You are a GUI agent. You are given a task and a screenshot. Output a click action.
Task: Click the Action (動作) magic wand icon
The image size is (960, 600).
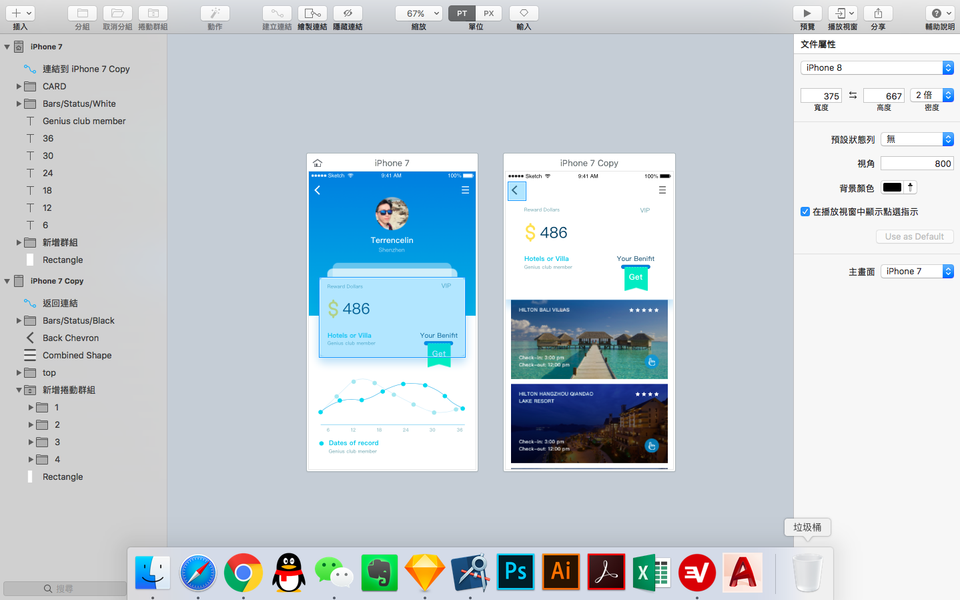215,13
